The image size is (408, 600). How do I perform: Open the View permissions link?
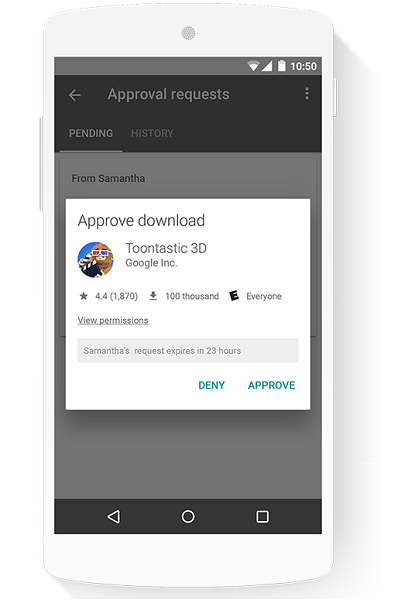coord(113,320)
